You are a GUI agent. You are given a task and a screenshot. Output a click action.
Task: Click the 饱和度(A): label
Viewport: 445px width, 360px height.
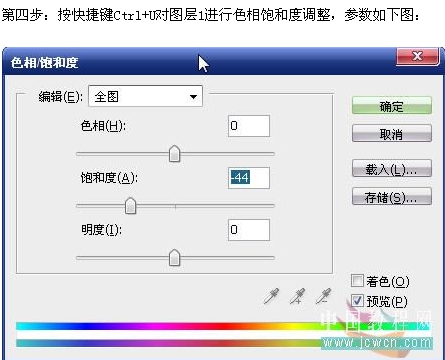coord(109,178)
